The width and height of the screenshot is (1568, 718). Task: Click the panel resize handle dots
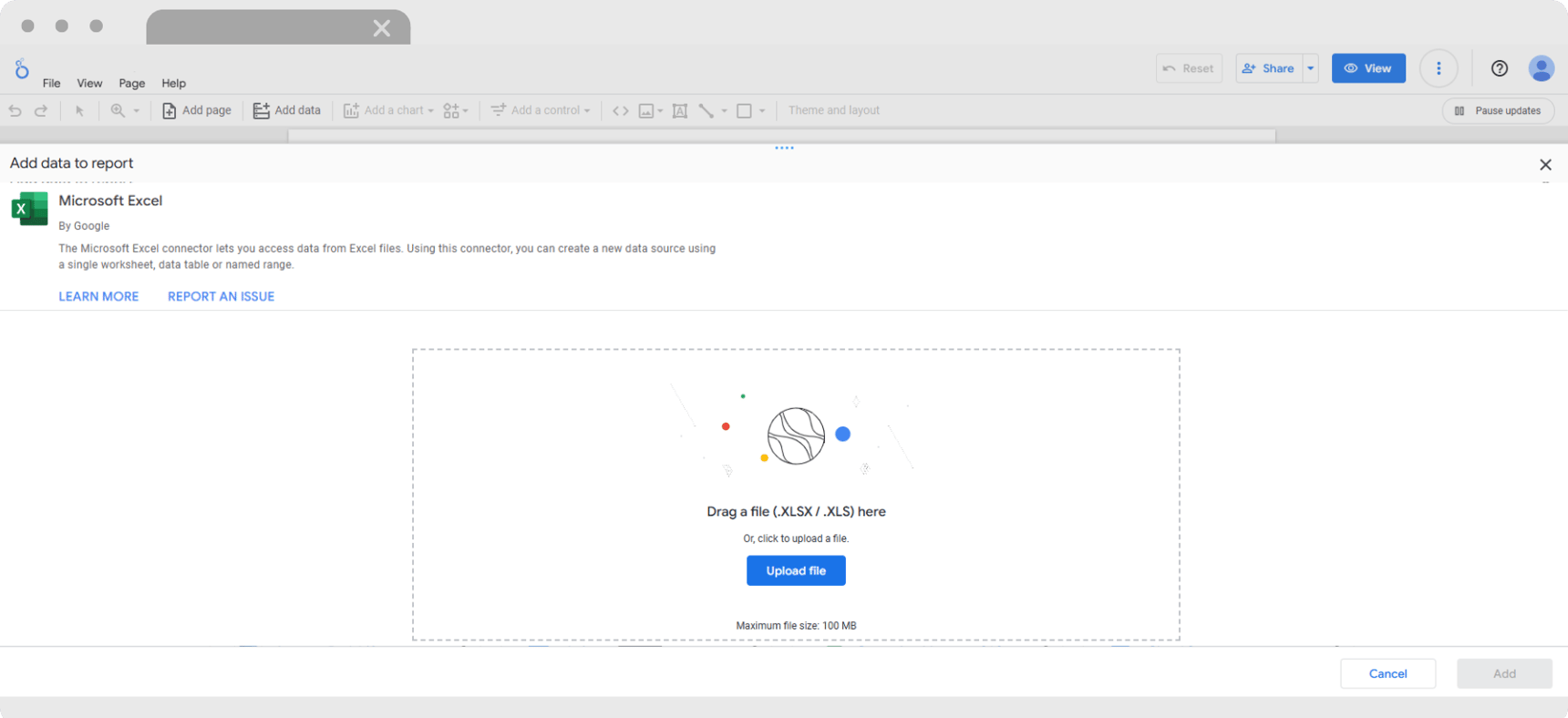click(x=784, y=148)
